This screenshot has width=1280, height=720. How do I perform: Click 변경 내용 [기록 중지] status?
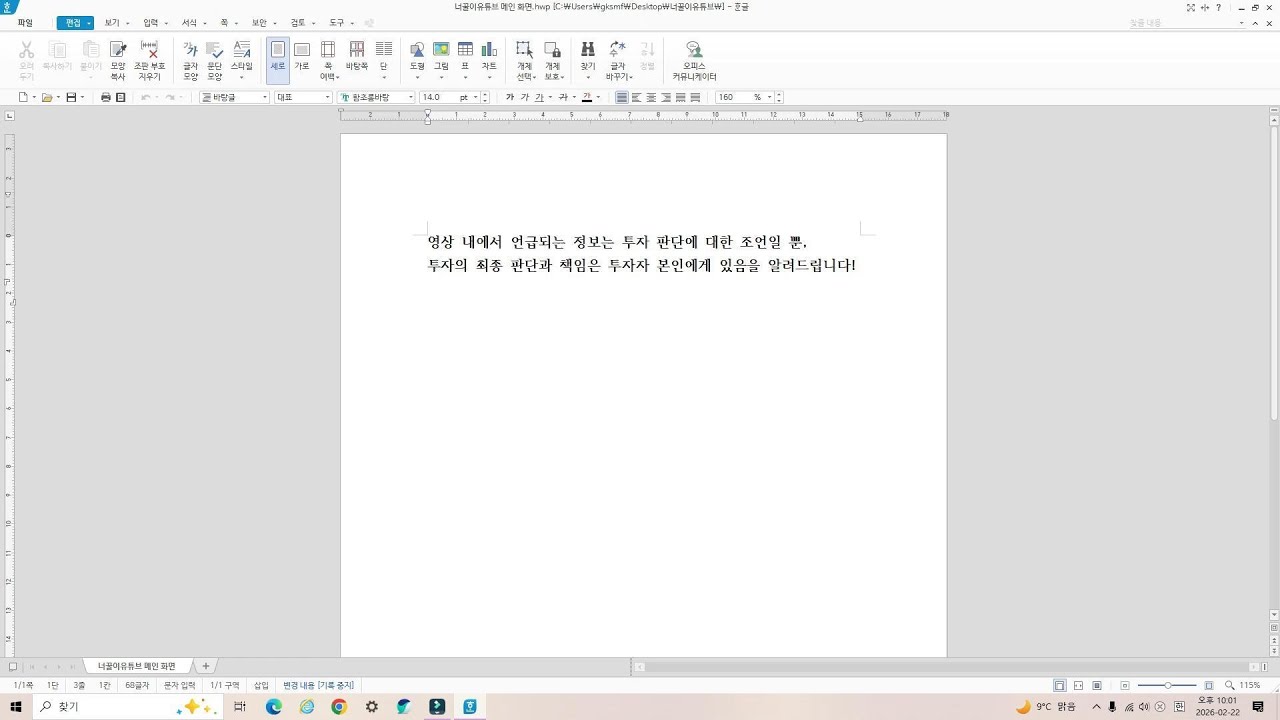pyautogui.click(x=318, y=685)
